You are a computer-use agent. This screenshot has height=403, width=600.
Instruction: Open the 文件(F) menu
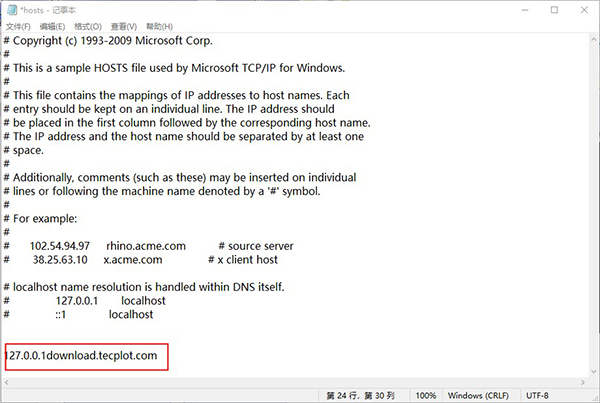tap(19, 28)
